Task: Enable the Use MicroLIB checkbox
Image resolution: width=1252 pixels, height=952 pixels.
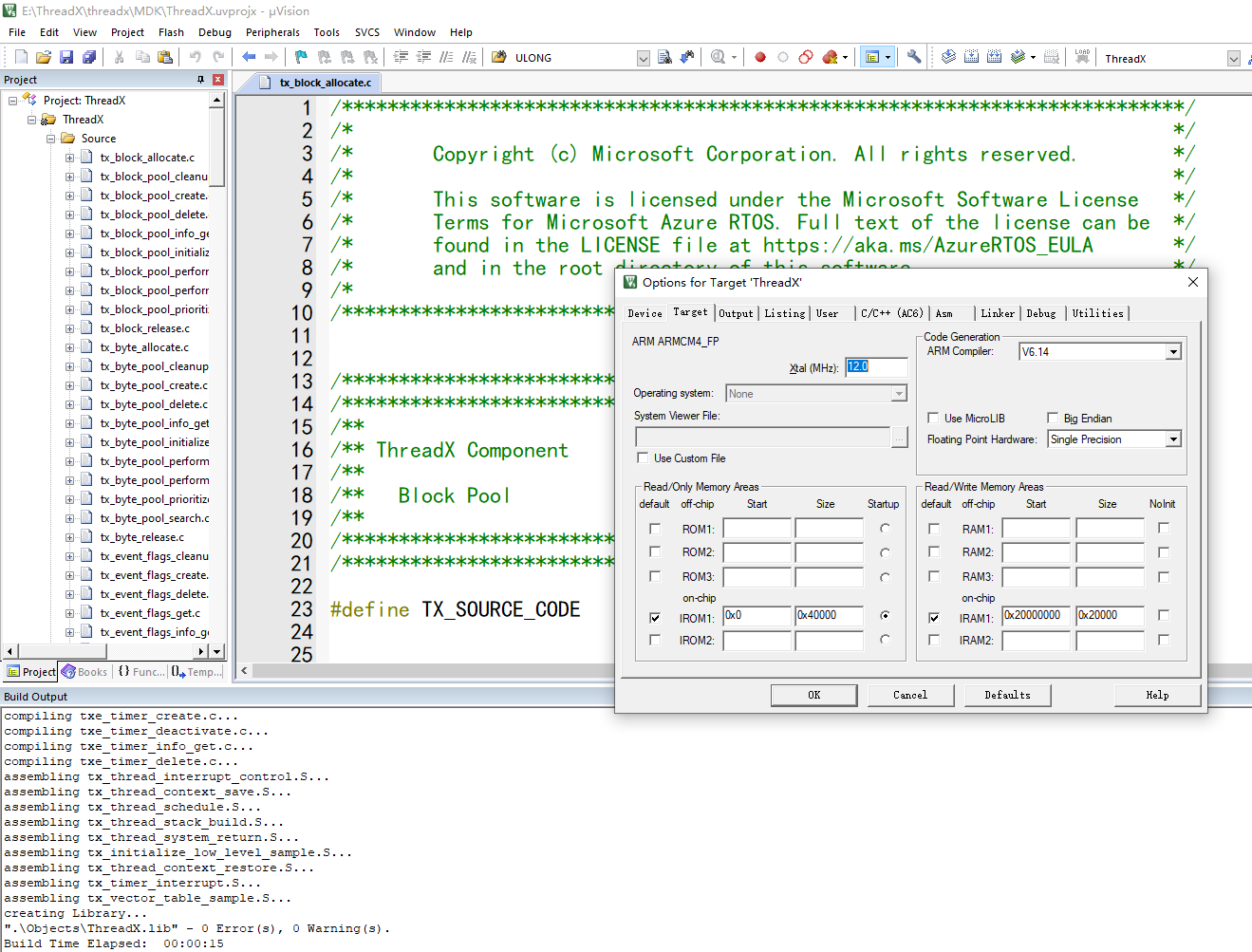Action: click(933, 419)
